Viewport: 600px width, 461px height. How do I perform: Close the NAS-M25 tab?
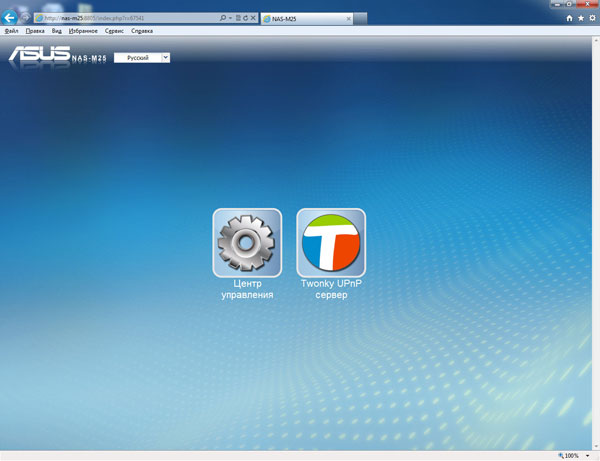349,18
